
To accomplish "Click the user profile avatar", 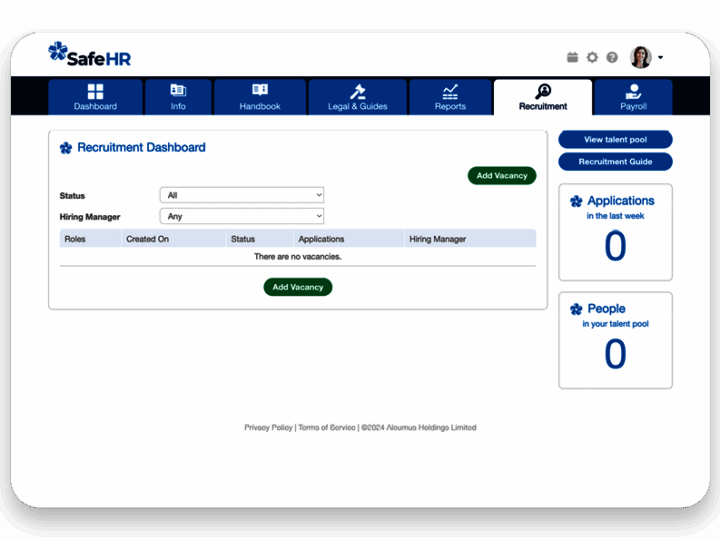I will (x=641, y=57).
